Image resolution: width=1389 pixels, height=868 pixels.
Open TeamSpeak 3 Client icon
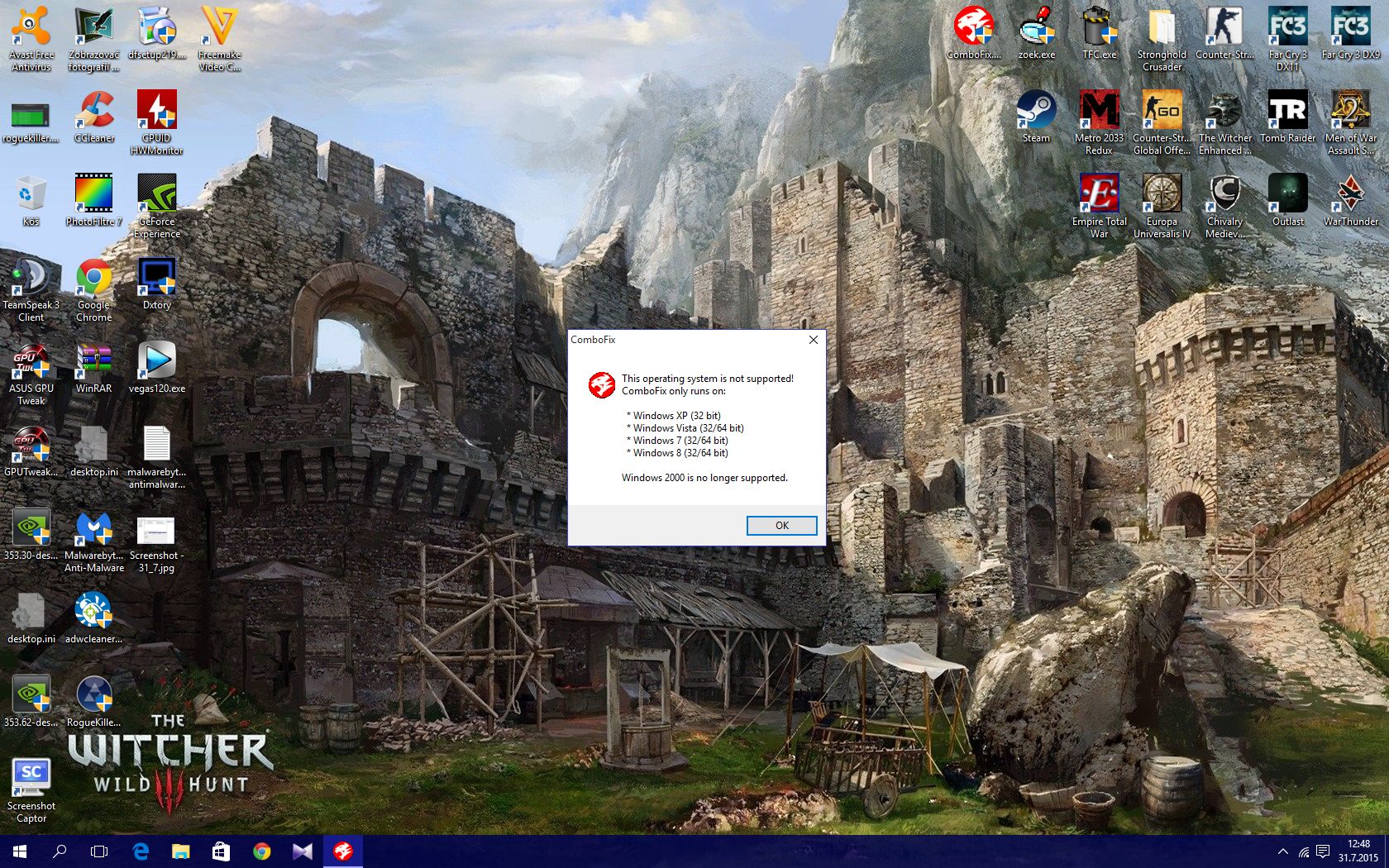point(31,289)
